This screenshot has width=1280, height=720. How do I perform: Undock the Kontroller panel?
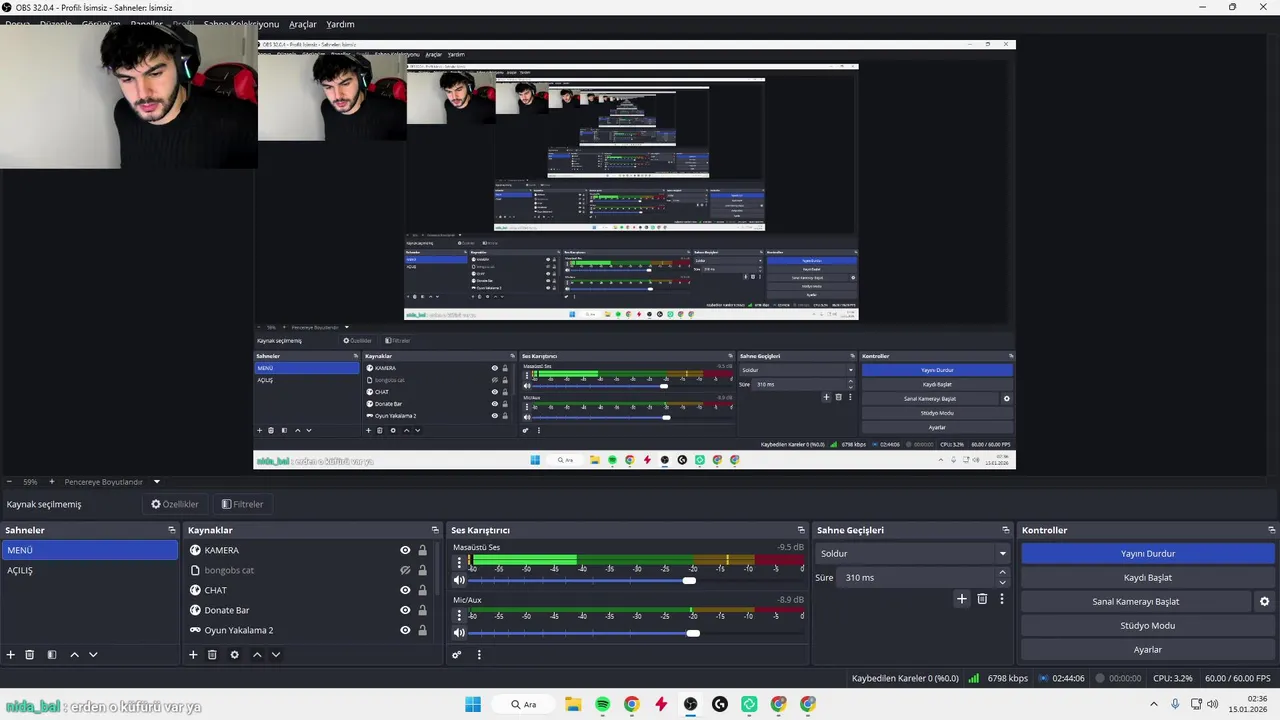pyautogui.click(x=1272, y=530)
